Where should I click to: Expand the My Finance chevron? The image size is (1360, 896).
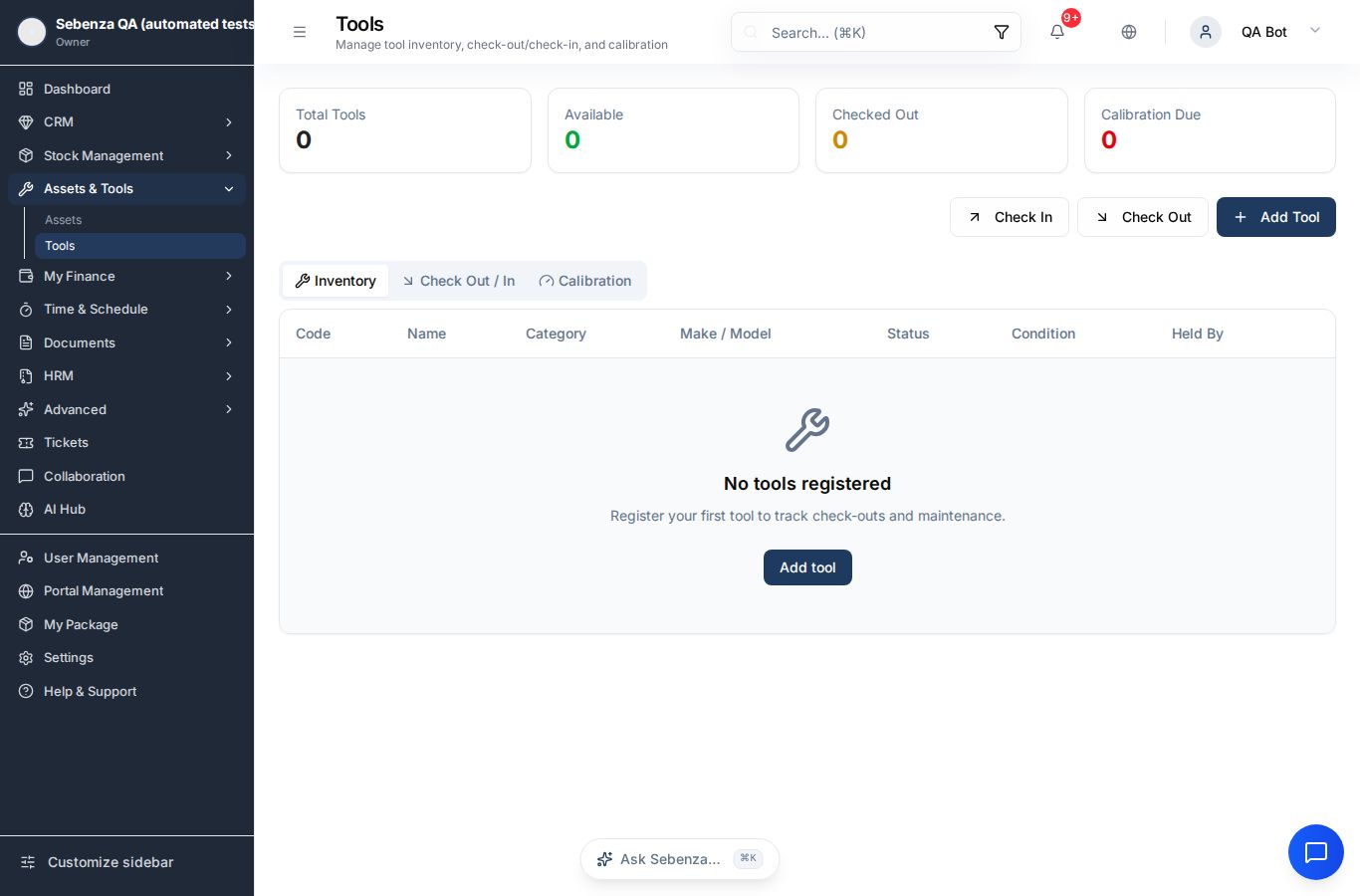[x=229, y=276]
